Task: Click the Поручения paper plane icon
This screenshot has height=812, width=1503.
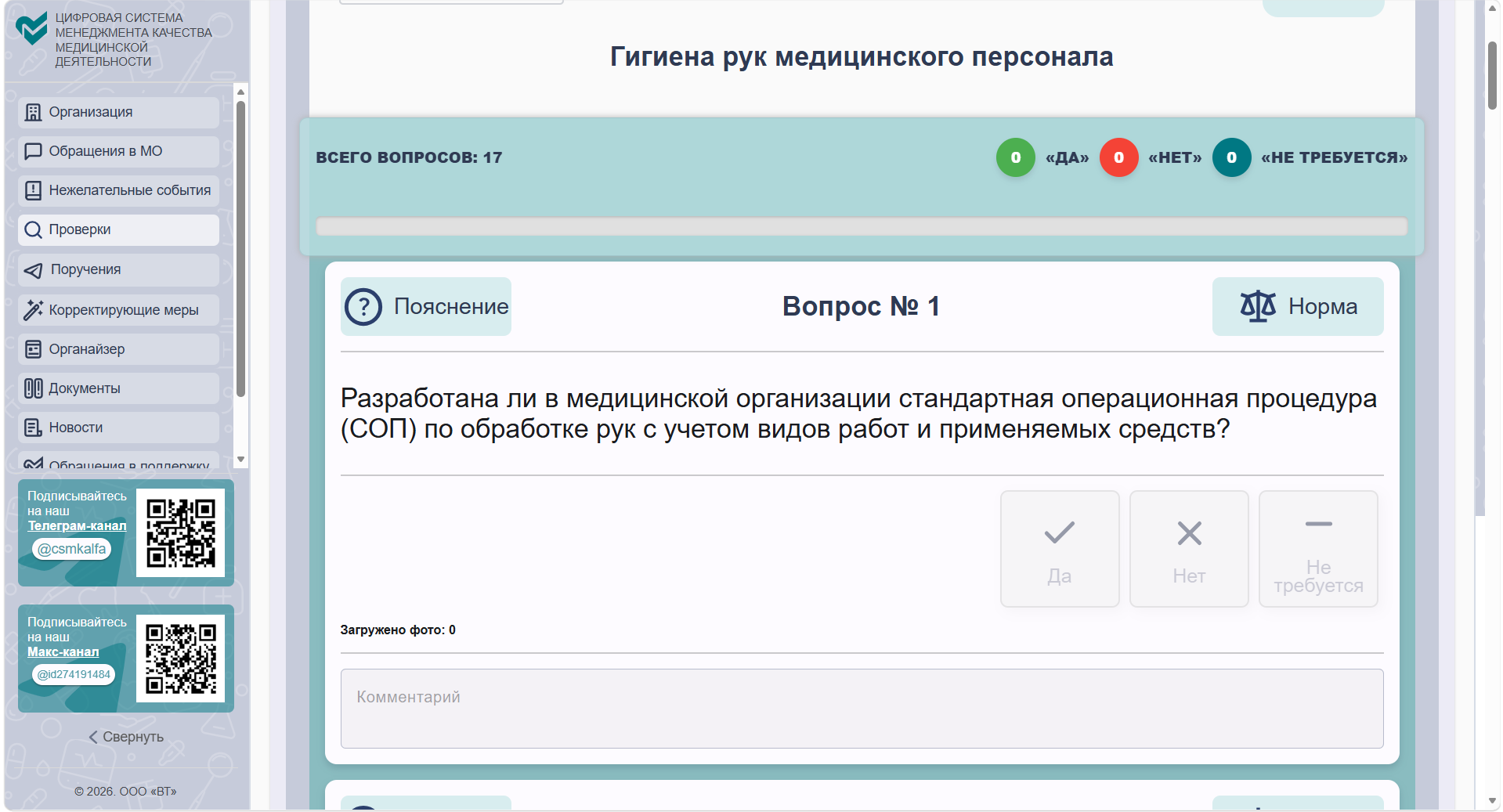Action: click(x=33, y=270)
